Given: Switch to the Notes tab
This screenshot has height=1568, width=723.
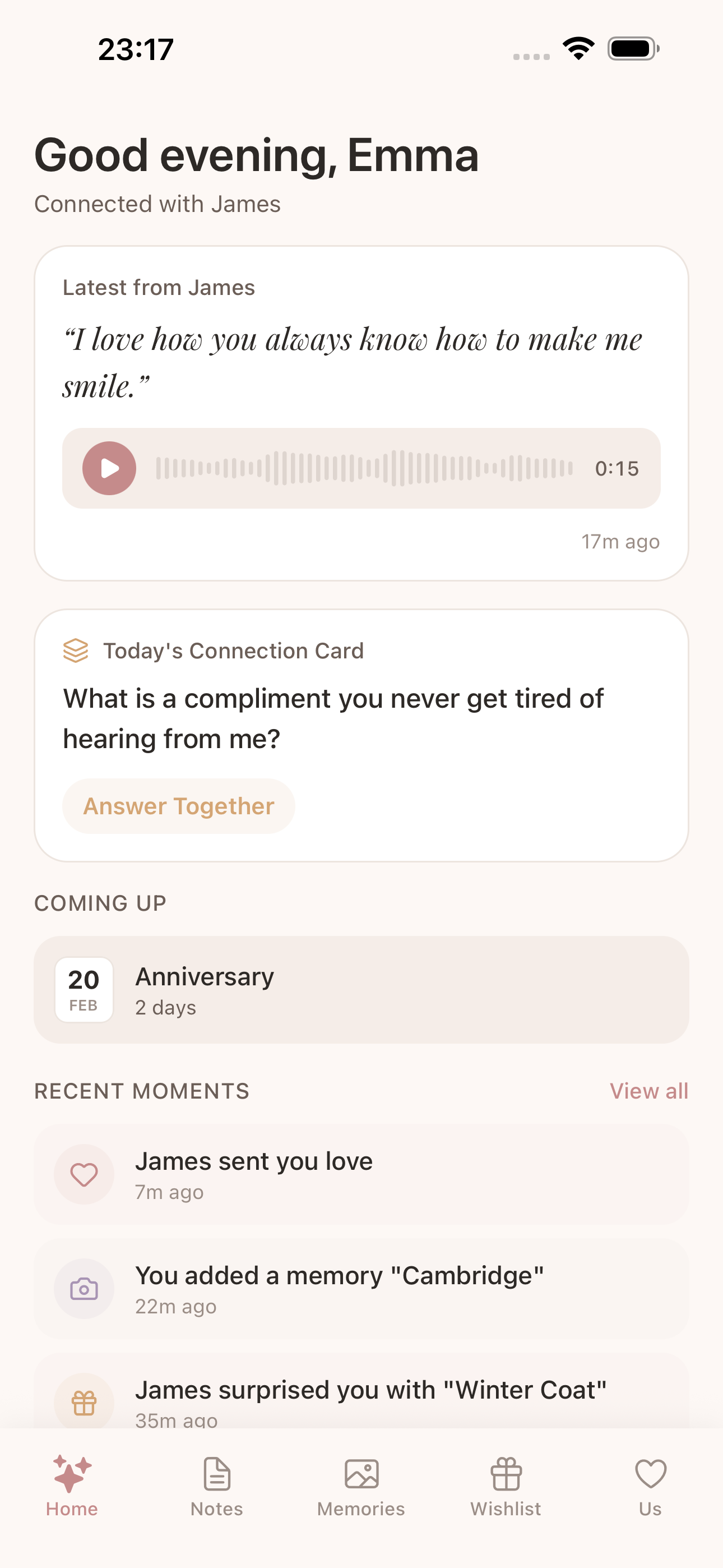Looking at the screenshot, I should 217,1485.
